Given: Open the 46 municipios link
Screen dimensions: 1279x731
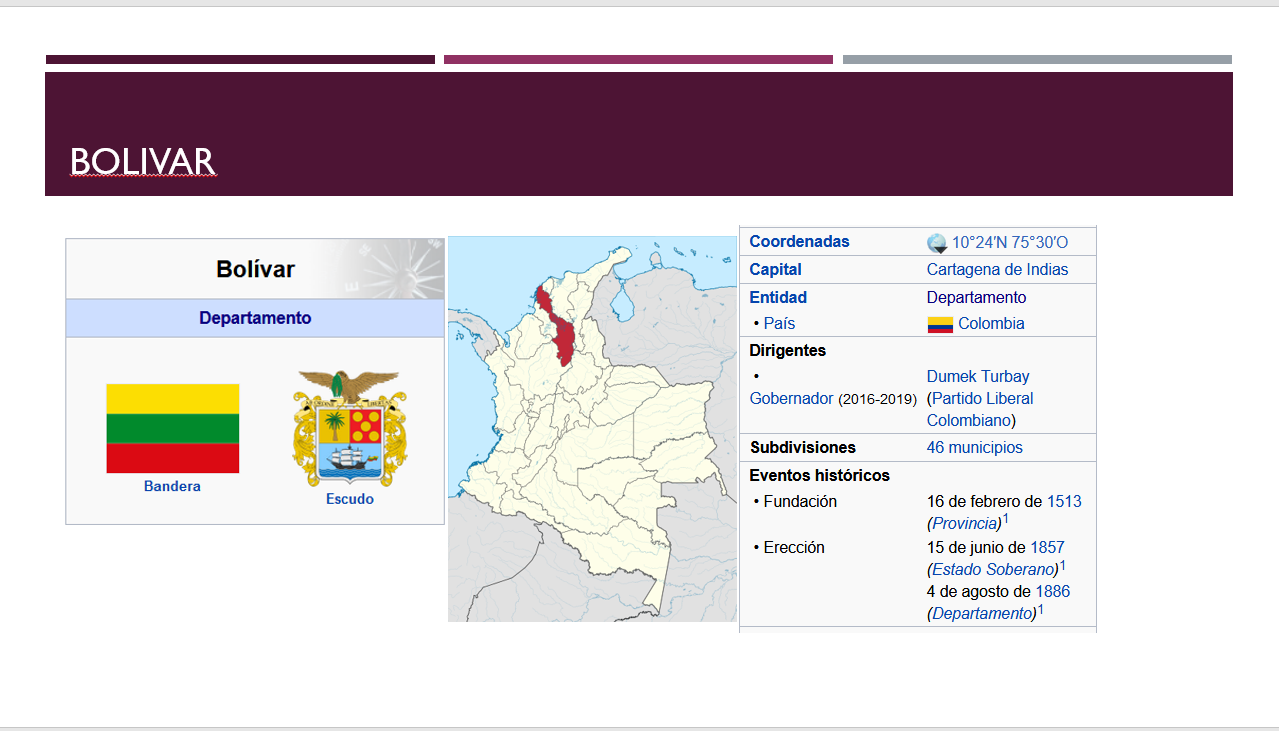Looking at the screenshot, I should click(x=975, y=448).
